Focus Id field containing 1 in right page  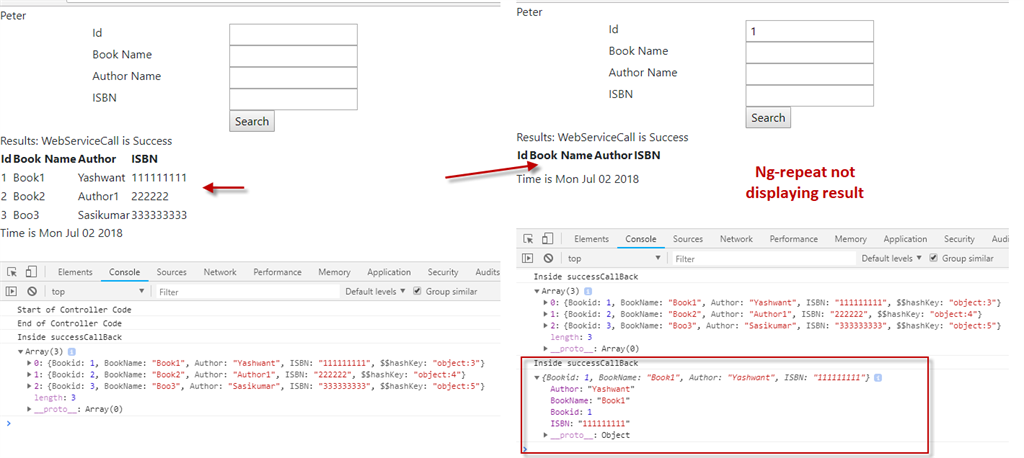point(810,31)
